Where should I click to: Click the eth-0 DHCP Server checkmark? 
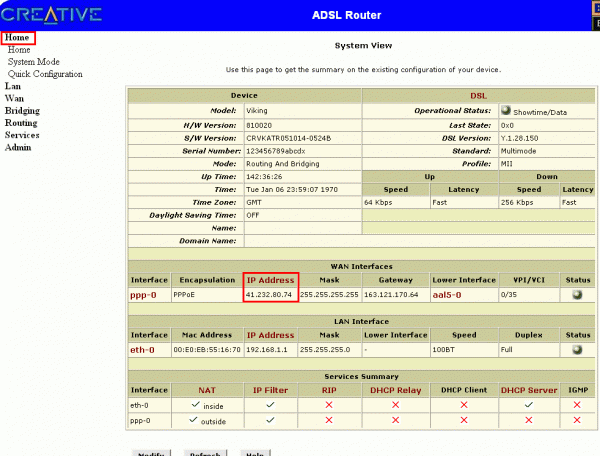click(528, 405)
